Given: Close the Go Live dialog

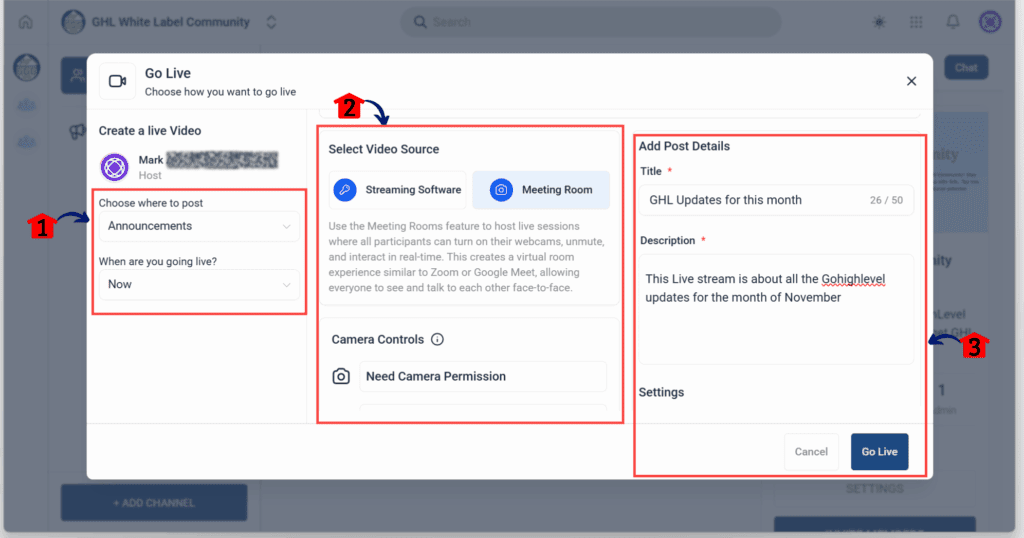Looking at the screenshot, I should pyautogui.click(x=911, y=81).
